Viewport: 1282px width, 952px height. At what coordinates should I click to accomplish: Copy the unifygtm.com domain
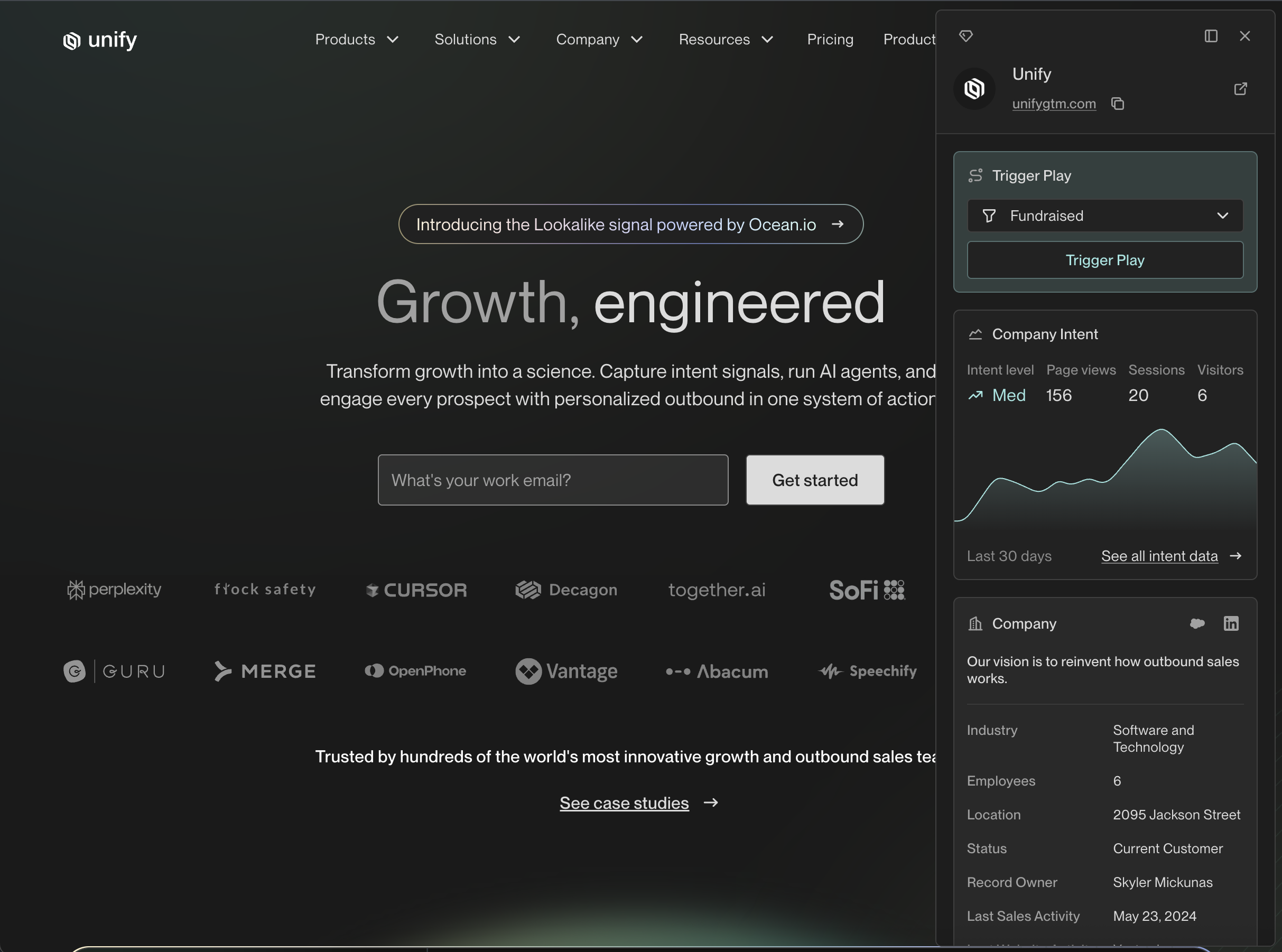pos(1117,104)
